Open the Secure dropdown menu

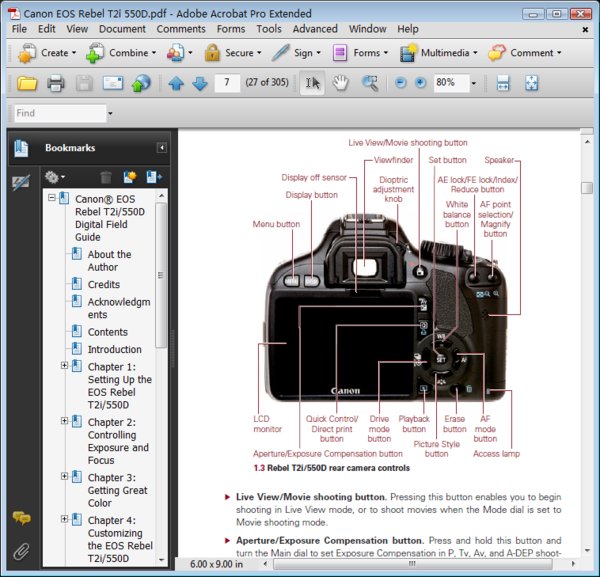[x=238, y=53]
